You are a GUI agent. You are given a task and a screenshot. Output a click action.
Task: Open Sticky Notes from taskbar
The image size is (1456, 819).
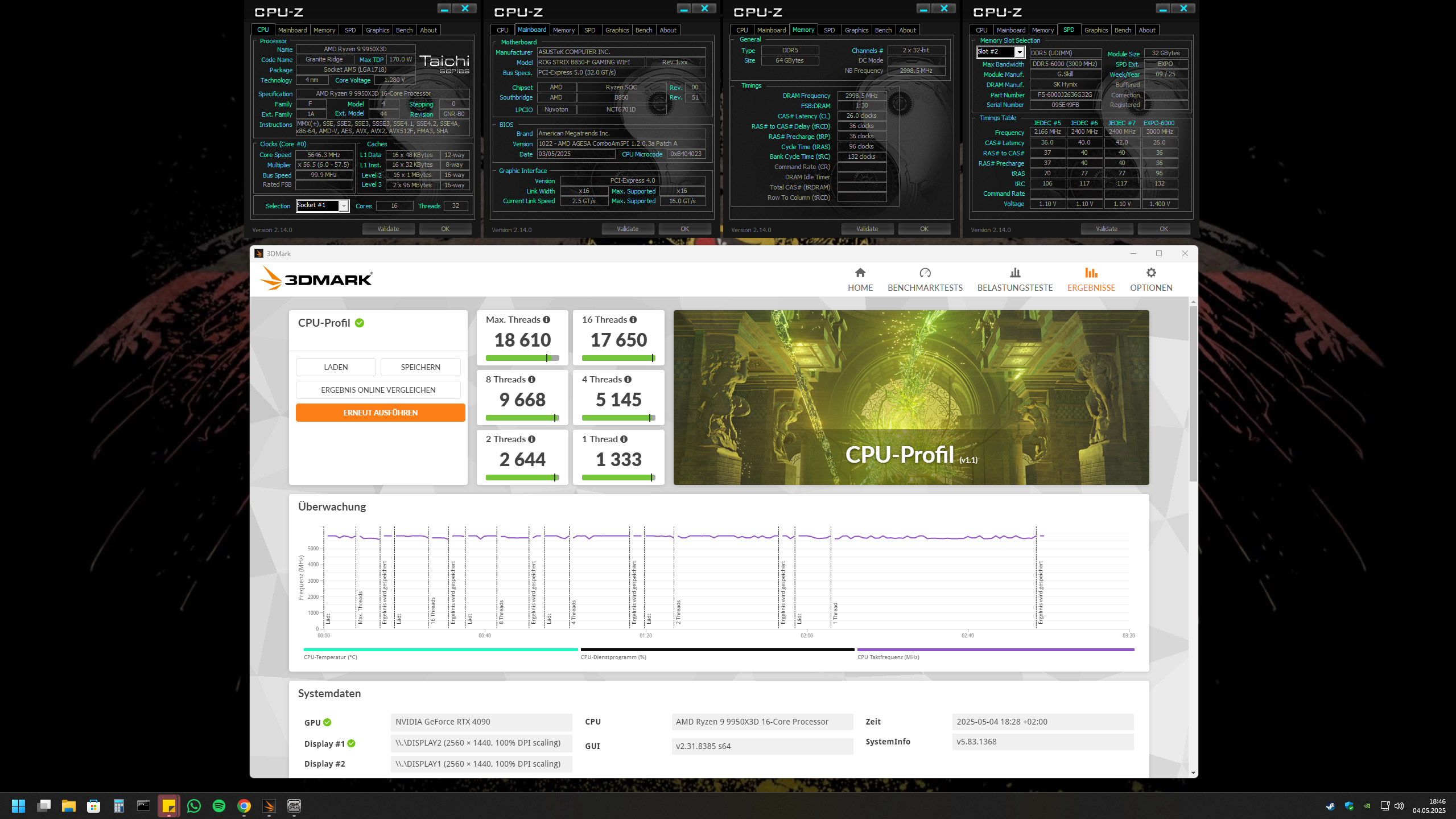(169, 806)
